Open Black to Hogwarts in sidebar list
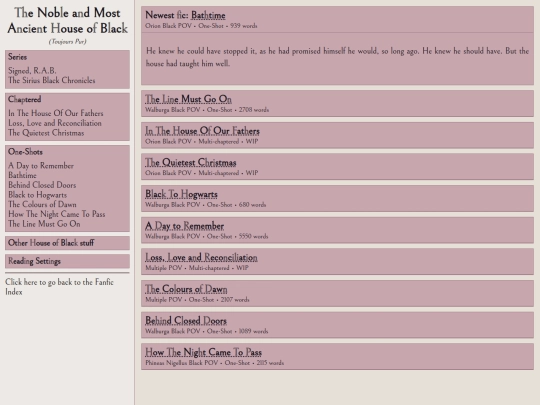The height and width of the screenshot is (405, 540). click(38, 195)
